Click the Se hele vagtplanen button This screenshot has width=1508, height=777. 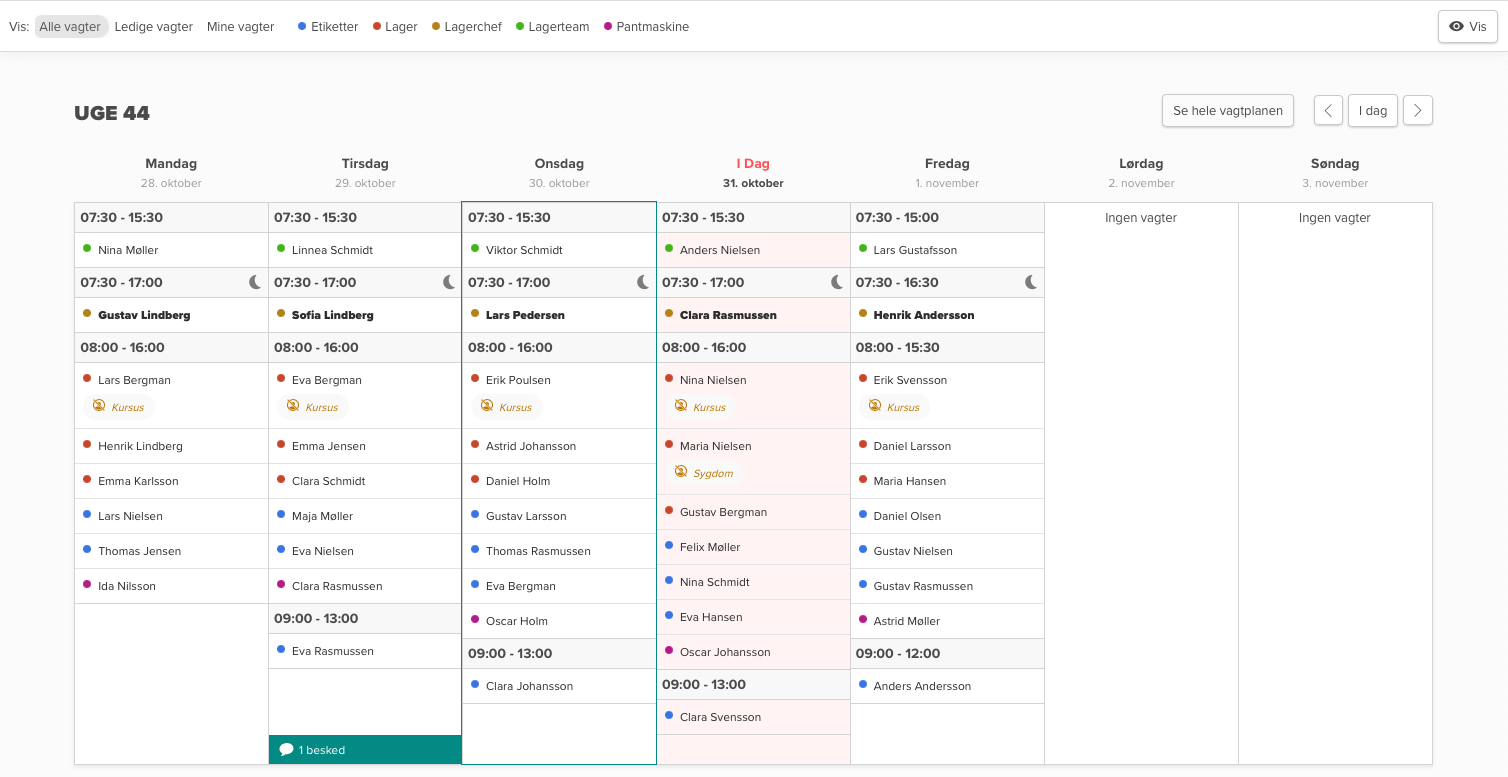click(x=1227, y=111)
